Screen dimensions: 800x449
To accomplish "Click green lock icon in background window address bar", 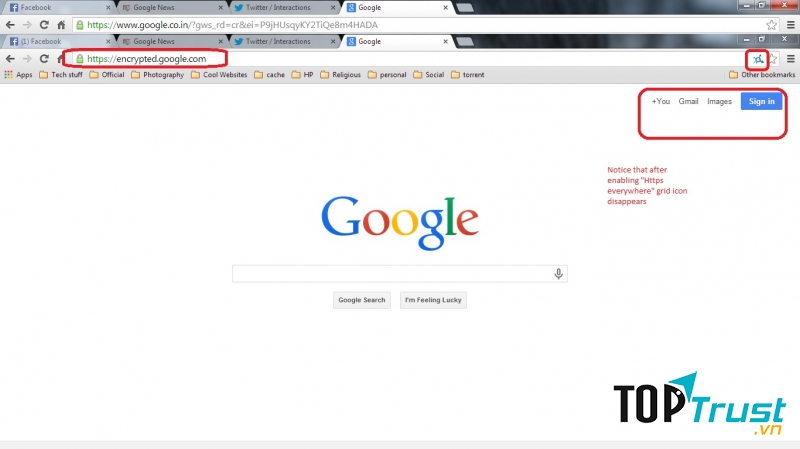I will point(80,24).
